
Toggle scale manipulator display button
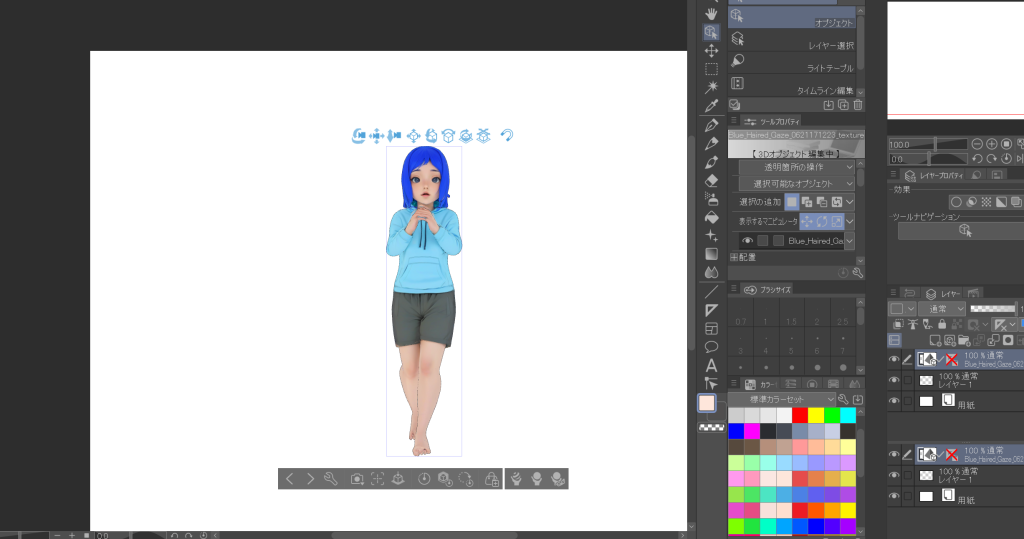pyautogui.click(x=837, y=221)
